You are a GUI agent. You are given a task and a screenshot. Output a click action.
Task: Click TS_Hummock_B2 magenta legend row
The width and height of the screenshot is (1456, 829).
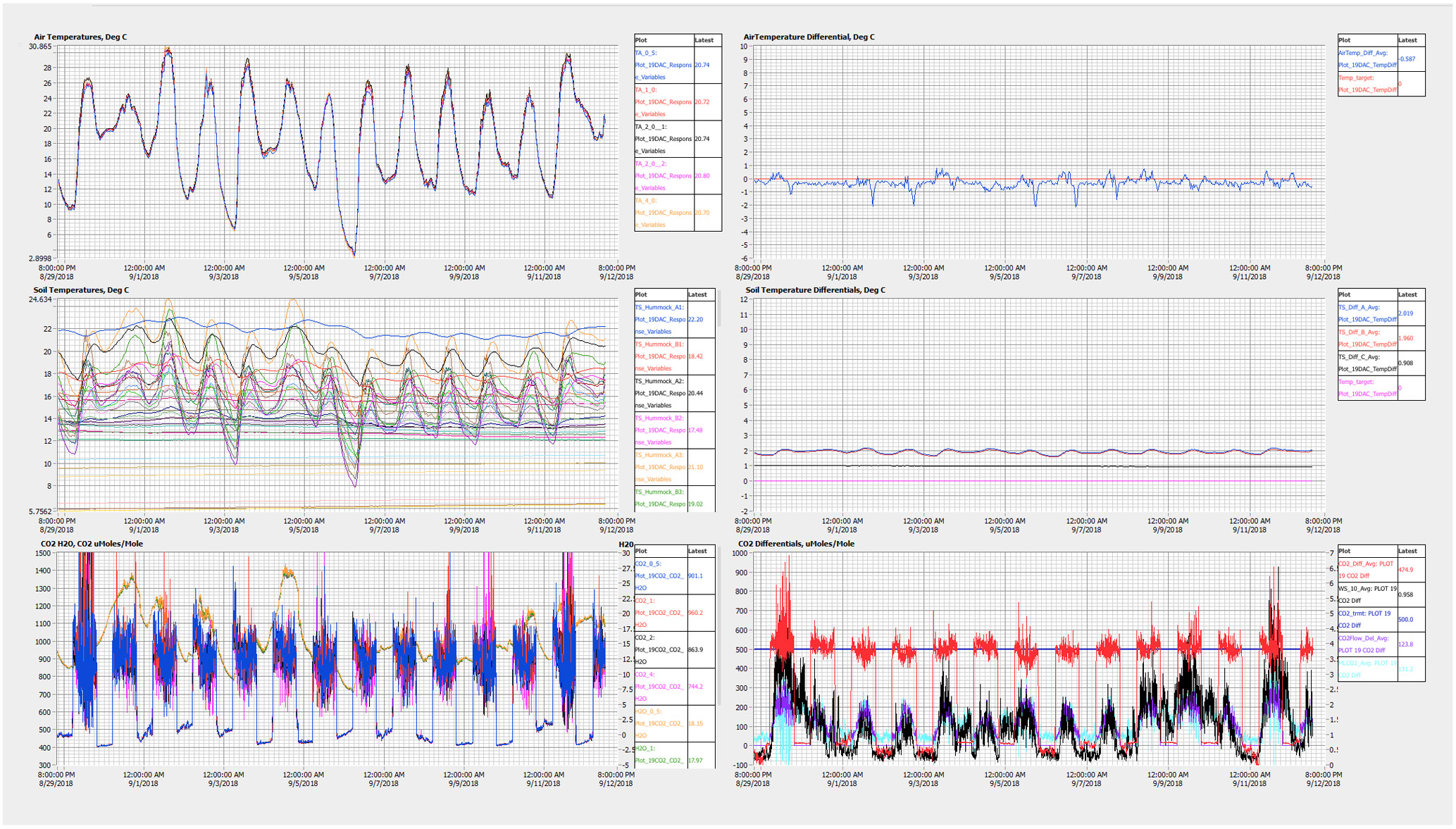(660, 430)
